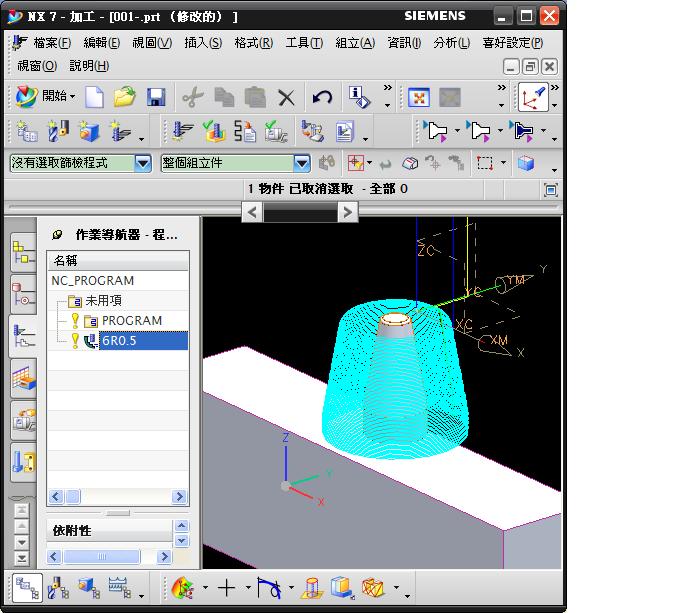Click the Delete X icon

(x=286, y=98)
